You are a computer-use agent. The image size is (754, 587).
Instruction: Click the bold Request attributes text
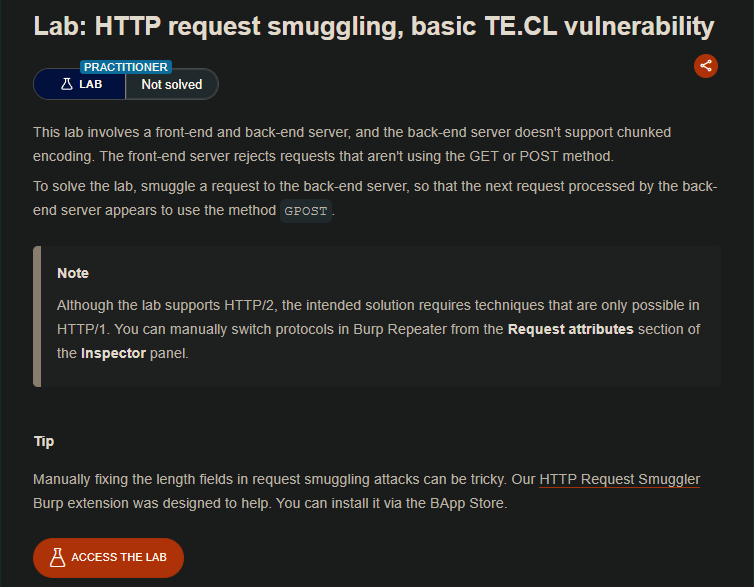[570, 329]
